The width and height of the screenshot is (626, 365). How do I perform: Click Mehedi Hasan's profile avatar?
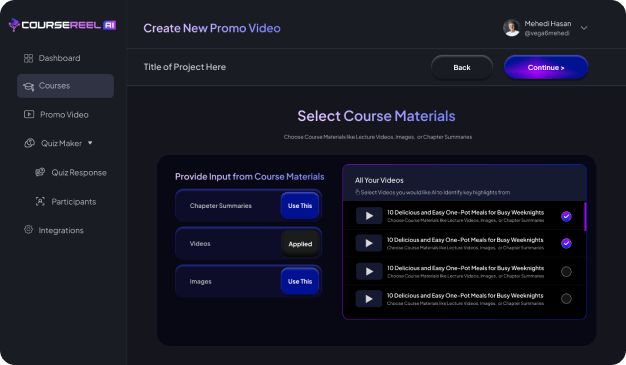pyautogui.click(x=511, y=28)
